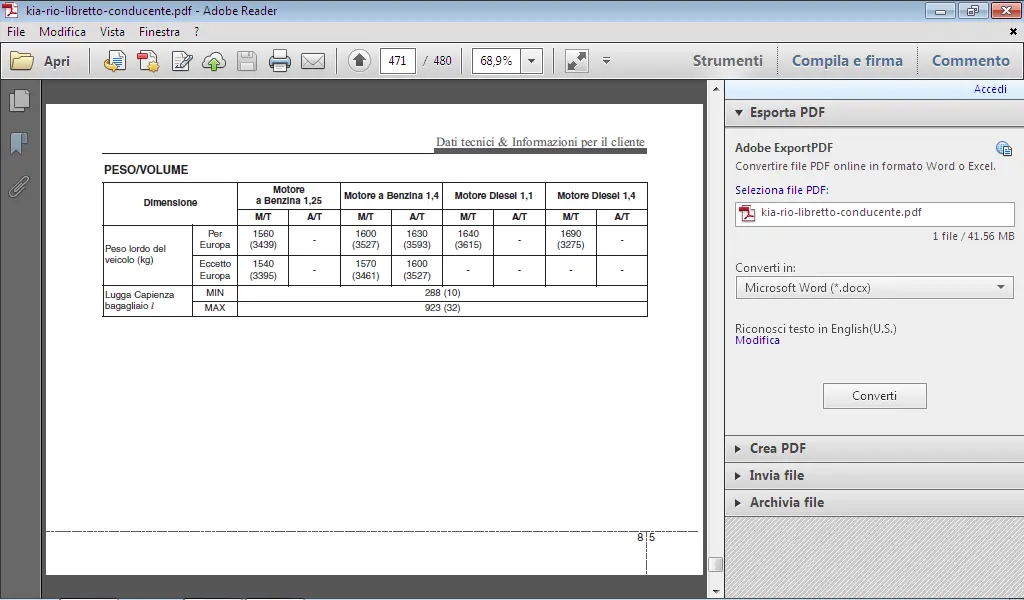Click the PESO/VOLUME heading
Viewport: 1024px width, 600px height.
[146, 170]
